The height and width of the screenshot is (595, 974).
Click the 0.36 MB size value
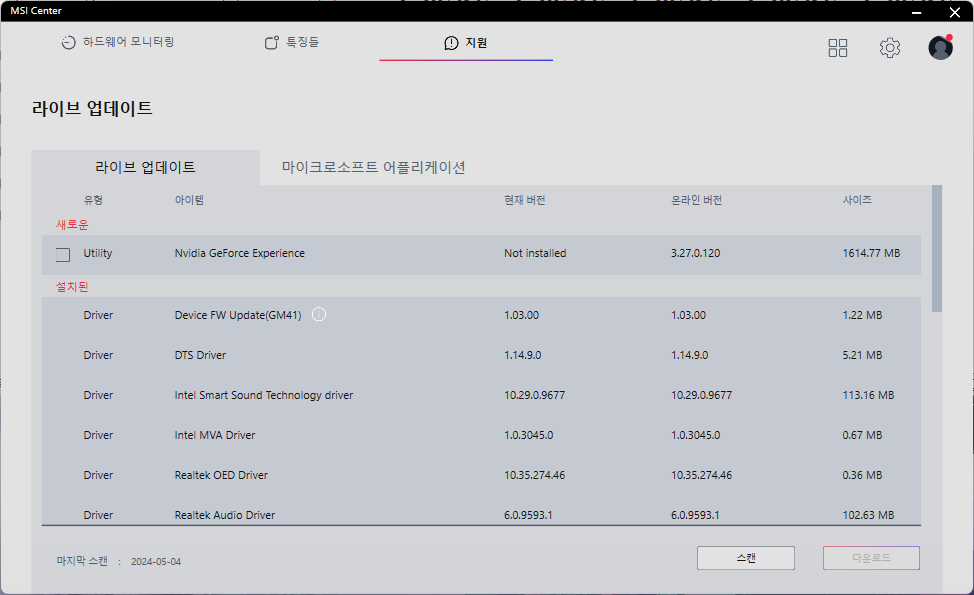(x=862, y=475)
